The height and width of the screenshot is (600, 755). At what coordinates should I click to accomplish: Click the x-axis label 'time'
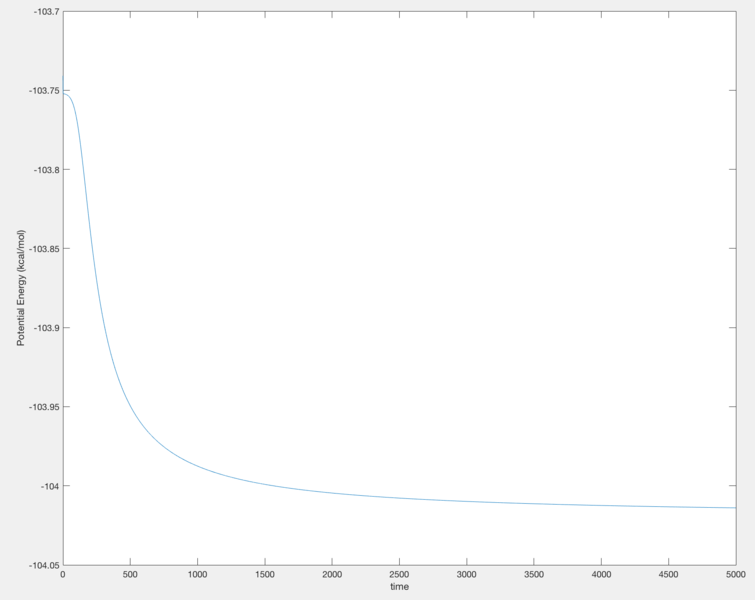click(400, 587)
